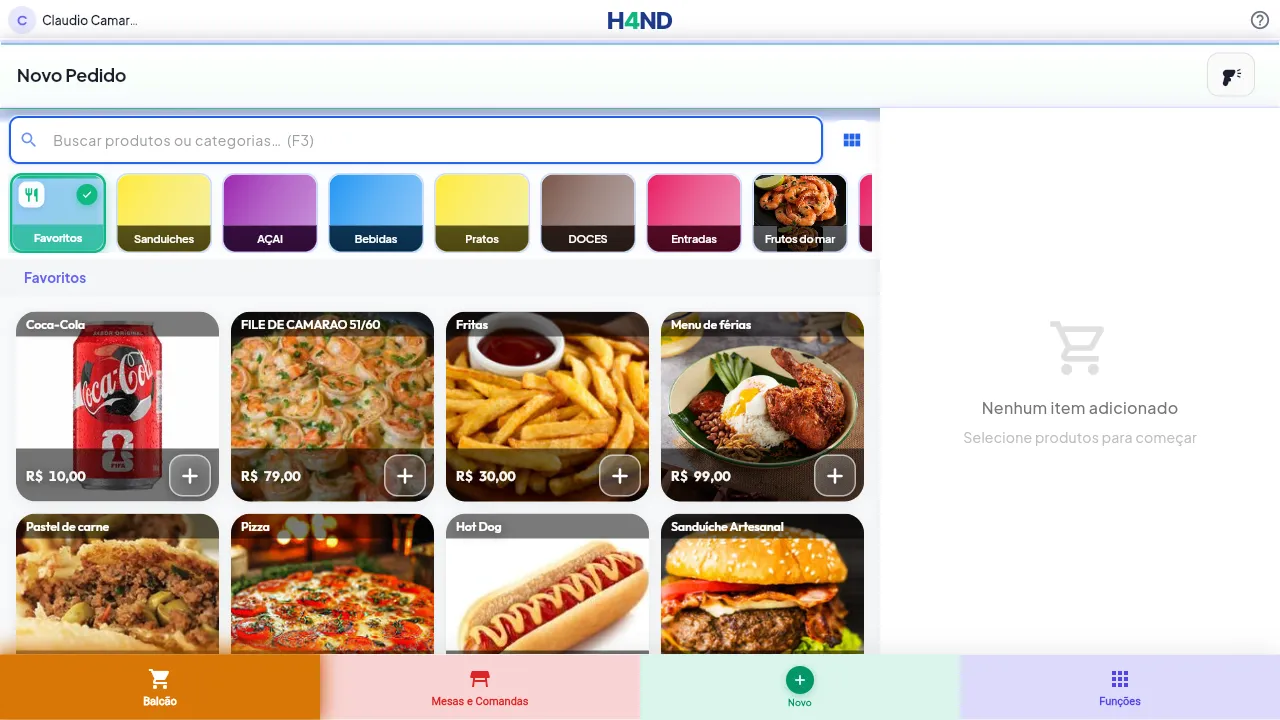
Task: Click the H4ND logo
Action: click(x=640, y=20)
